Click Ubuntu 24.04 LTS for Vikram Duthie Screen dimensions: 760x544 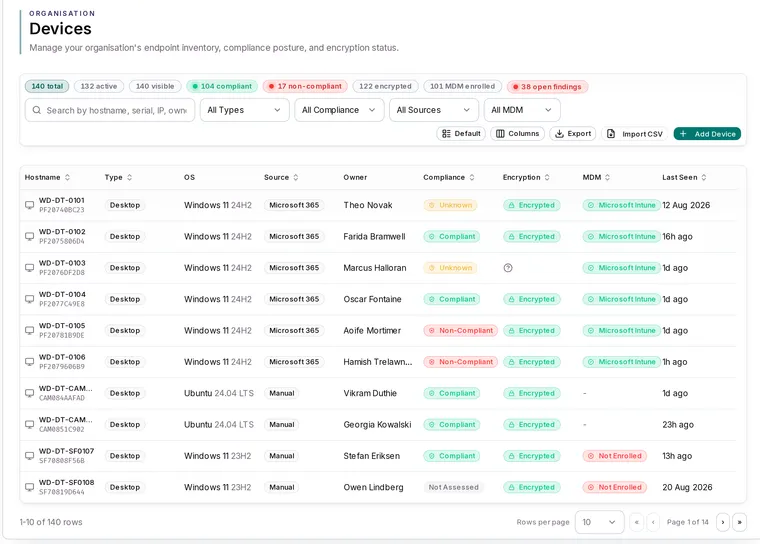pyautogui.click(x=219, y=393)
